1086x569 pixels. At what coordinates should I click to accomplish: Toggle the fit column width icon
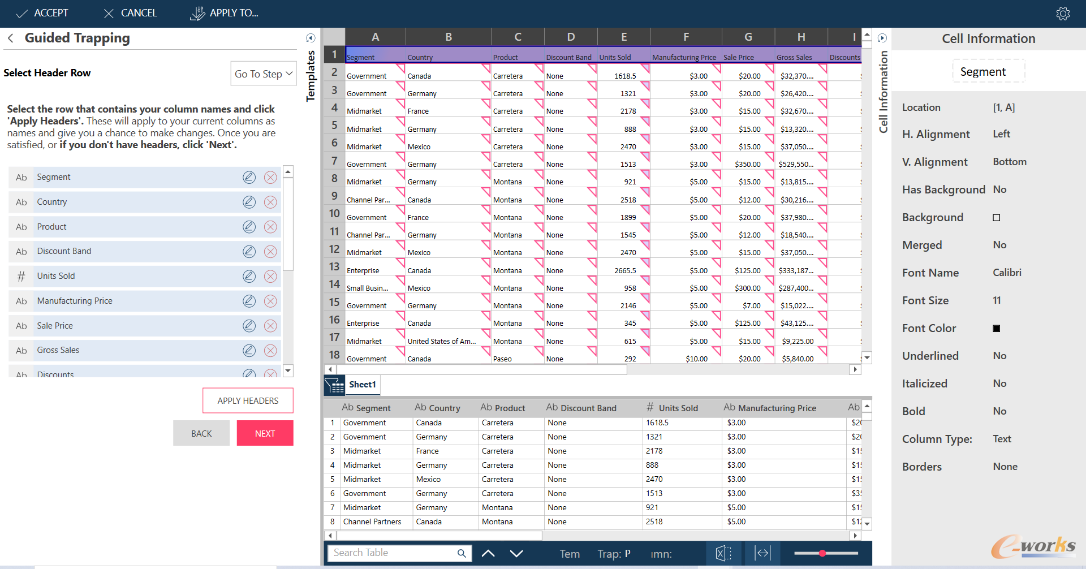pyautogui.click(x=762, y=553)
